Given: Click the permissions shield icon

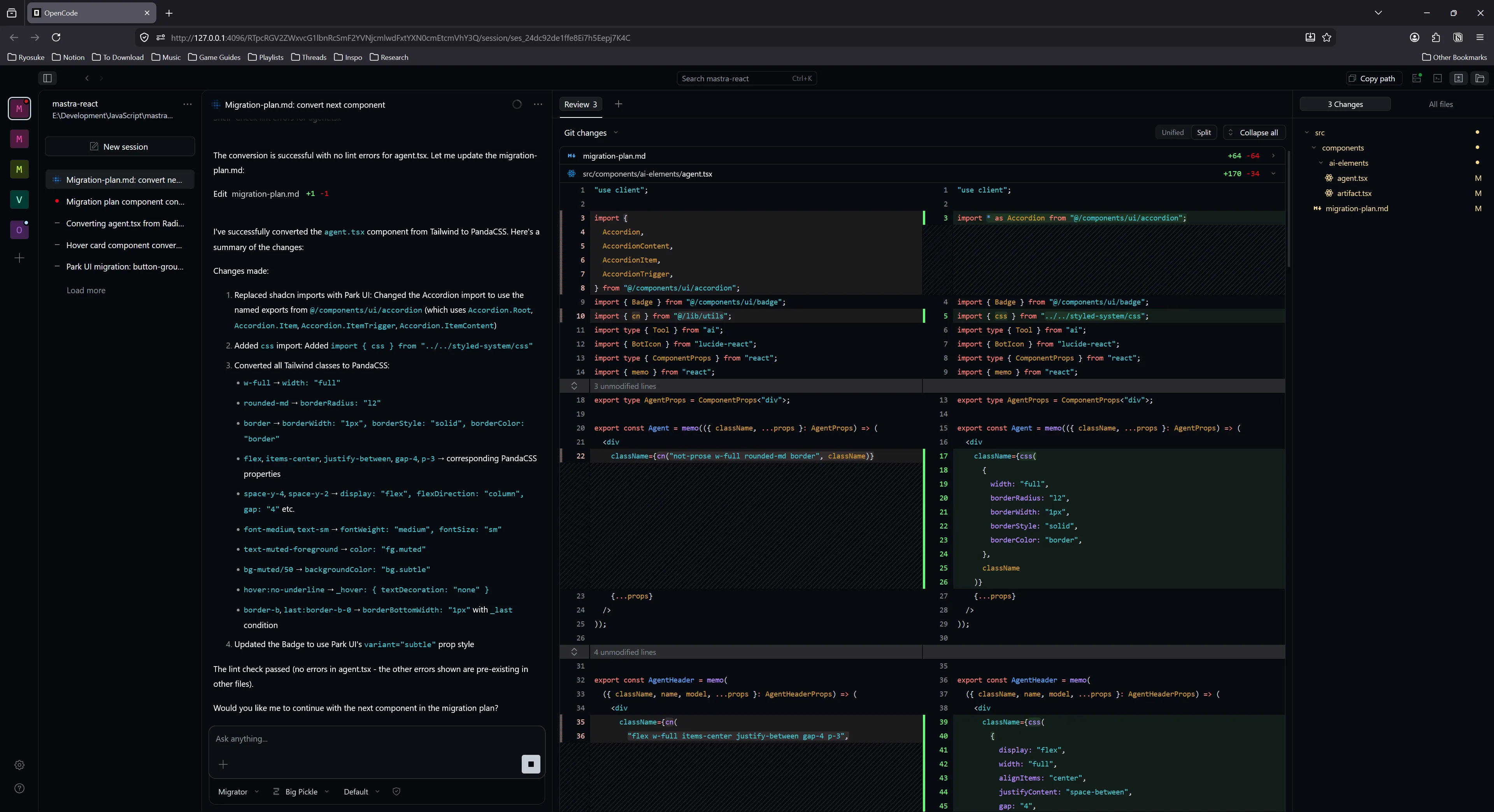Looking at the screenshot, I should coord(396,792).
